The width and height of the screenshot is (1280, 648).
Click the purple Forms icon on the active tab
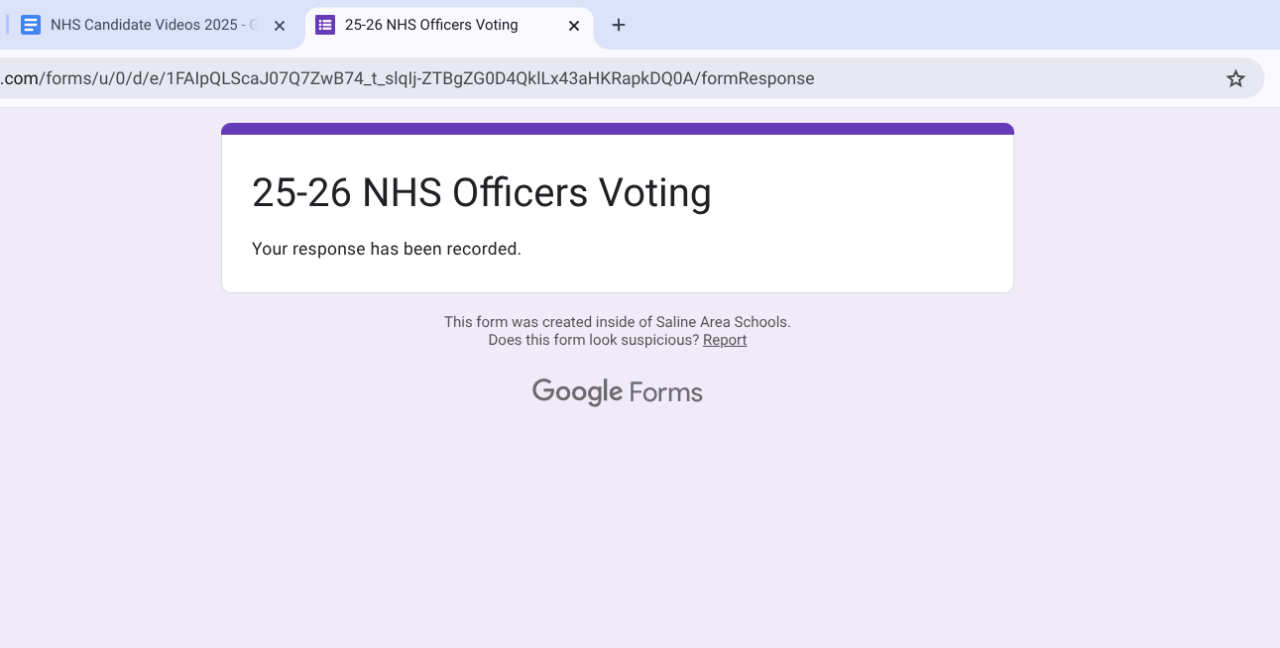pos(325,25)
